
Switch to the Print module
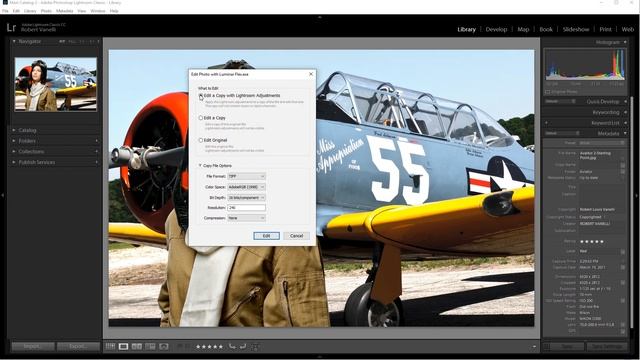(605, 29)
